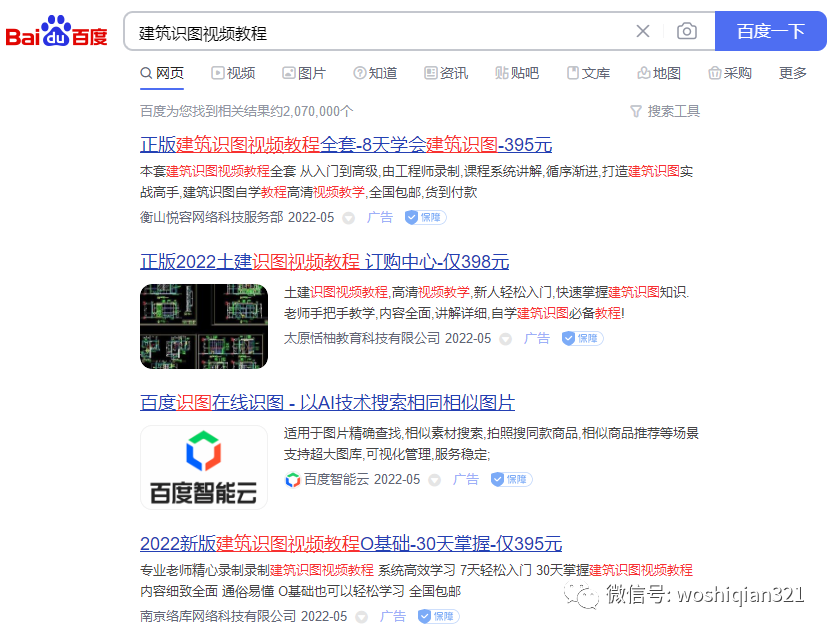The height and width of the screenshot is (633, 831).
Task: Click the source 太原恬柚教育科技有限公司
Action: 362,338
